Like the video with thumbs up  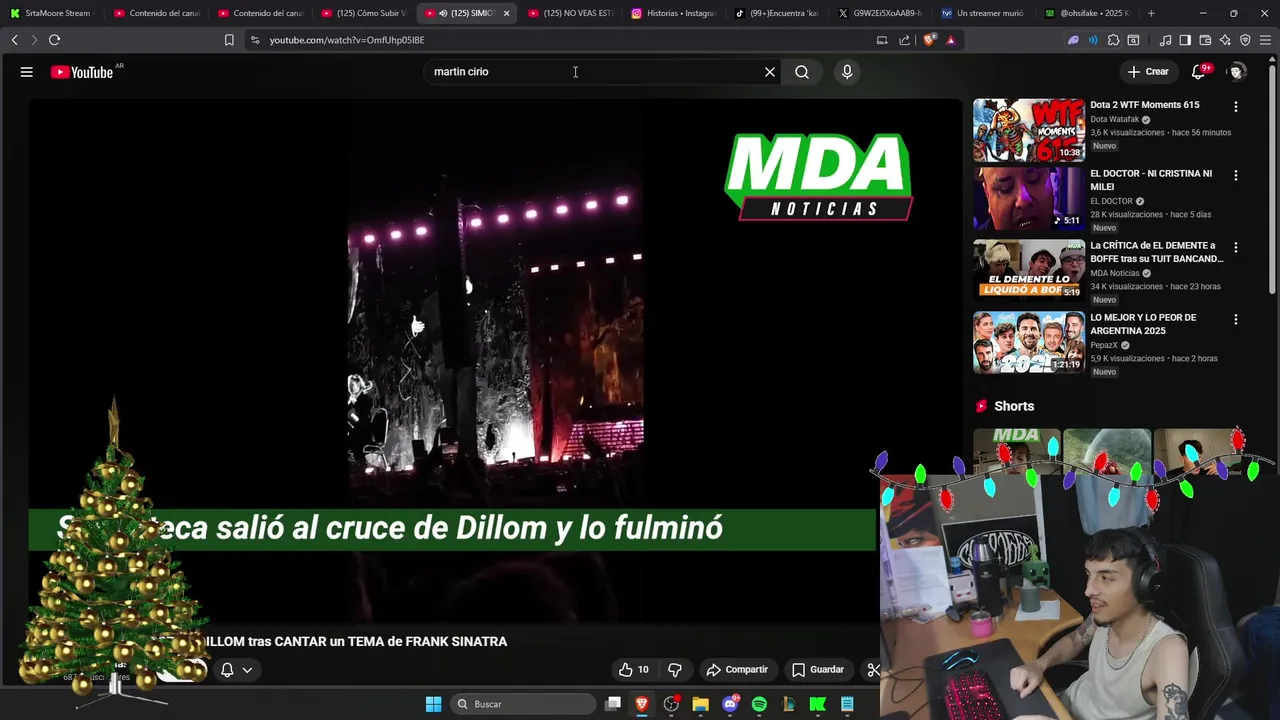coord(634,670)
